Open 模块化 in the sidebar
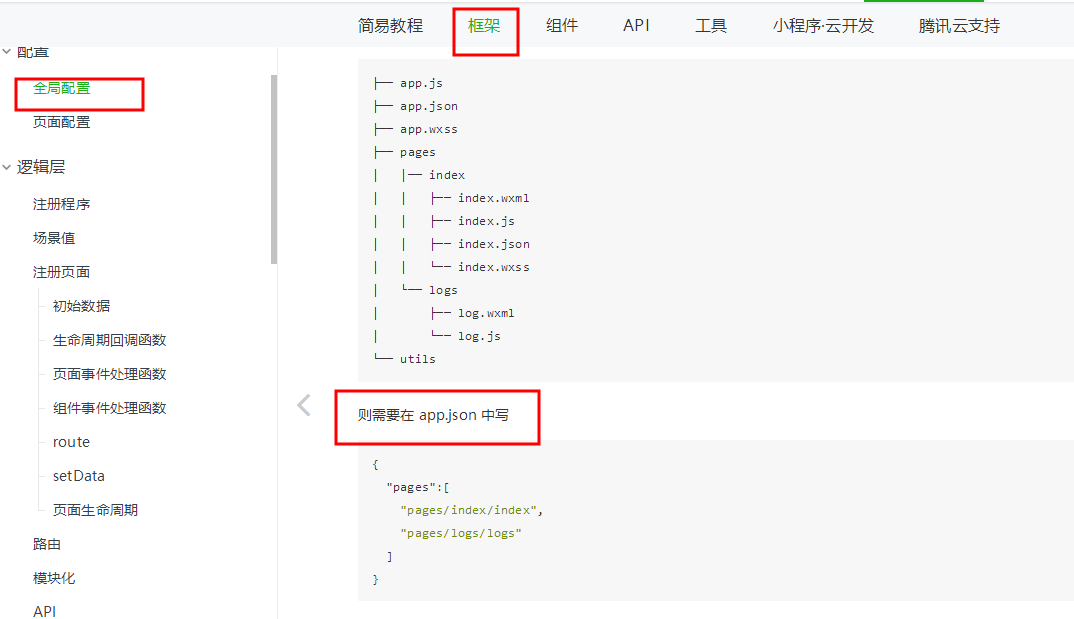Viewport: 1074px width, 619px height. (54, 578)
